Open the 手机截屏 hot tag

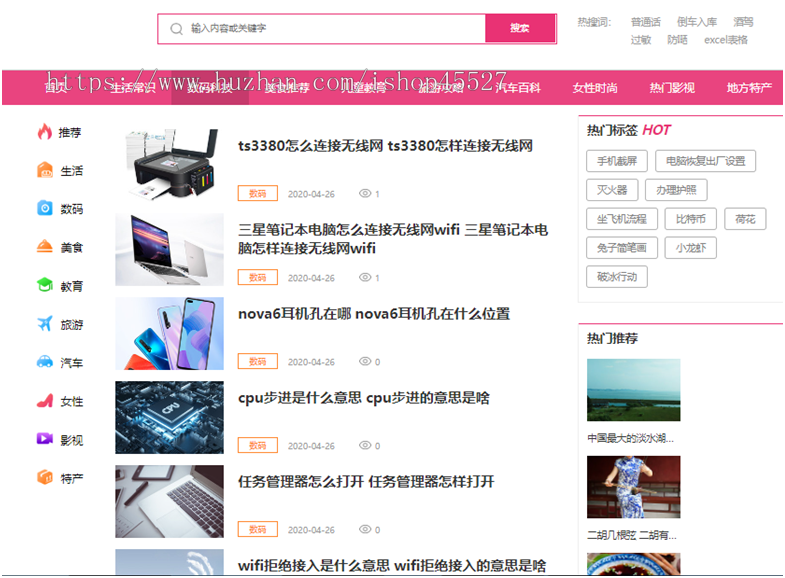pos(617,161)
